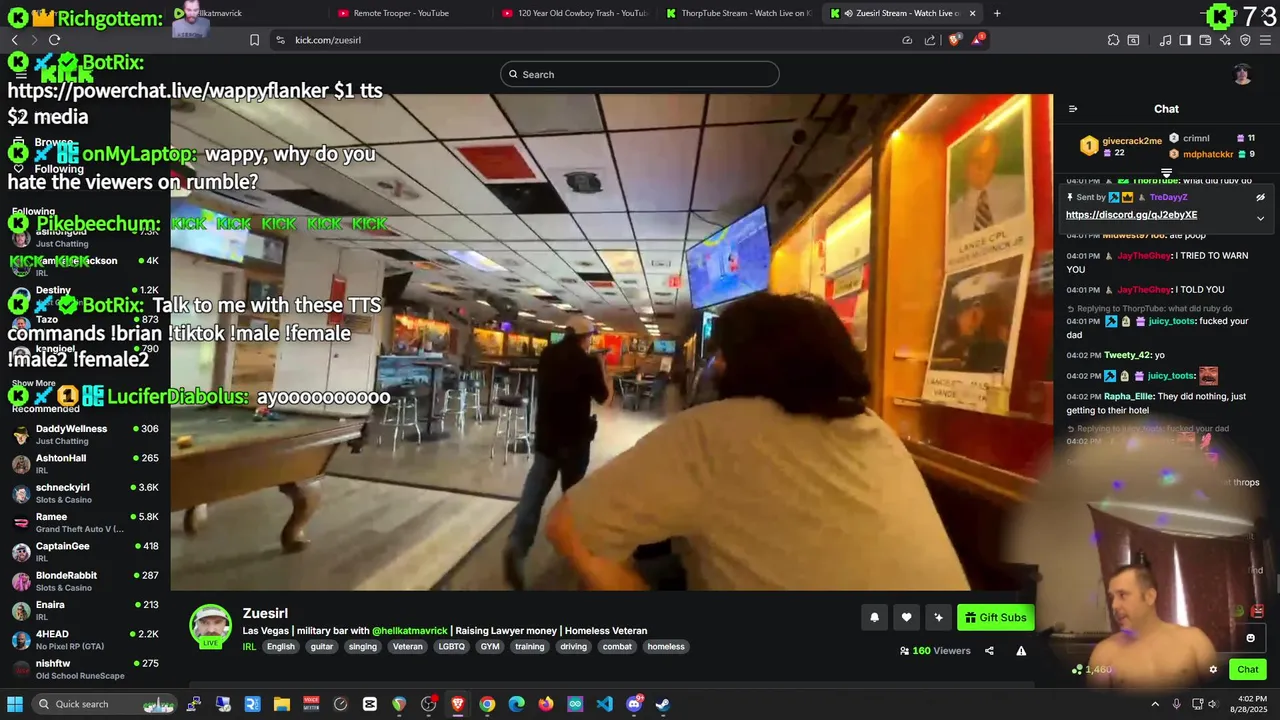Open the pinned discord.gg link
1280x720 pixels.
pyautogui.click(x=1131, y=215)
